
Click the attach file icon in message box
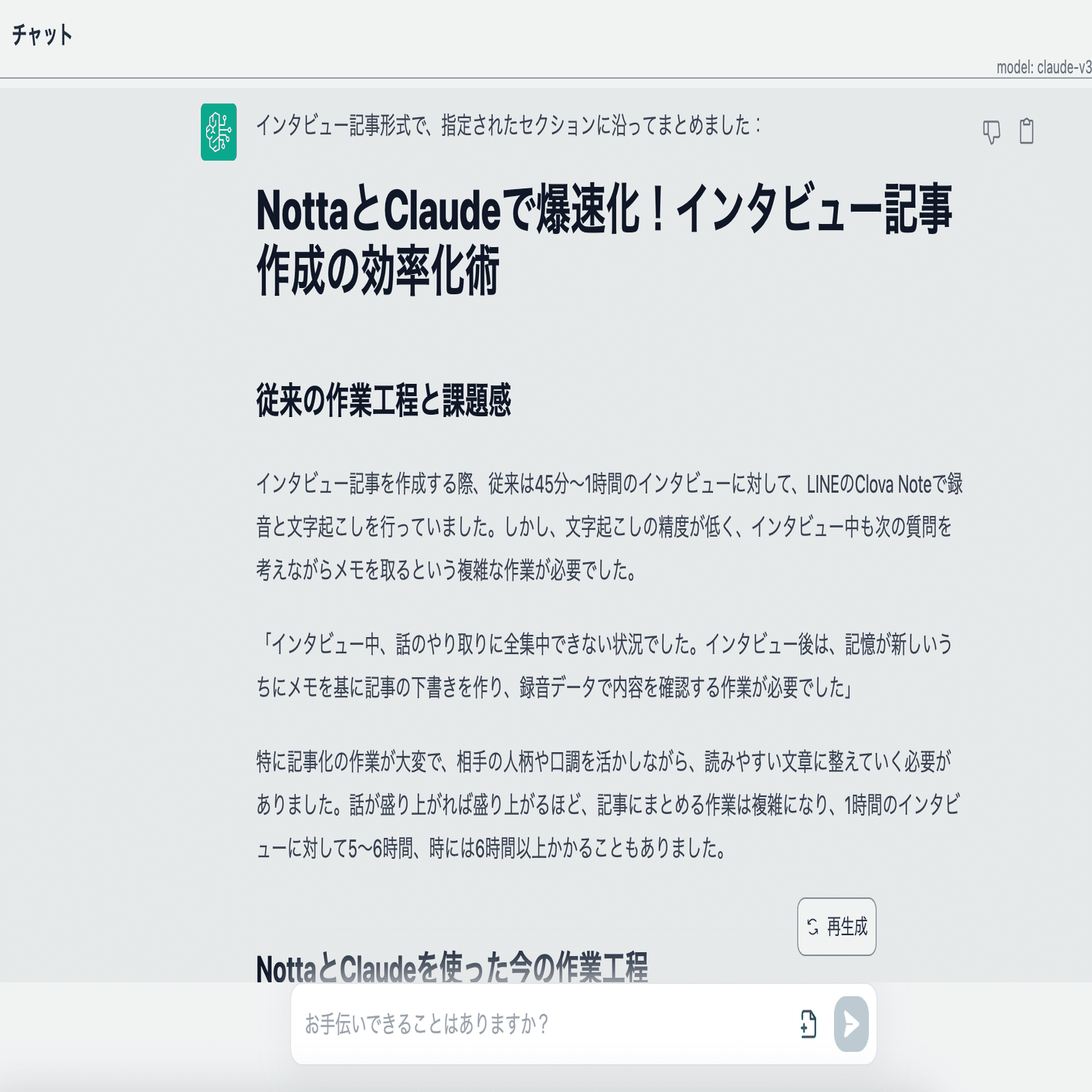pos(808,1024)
